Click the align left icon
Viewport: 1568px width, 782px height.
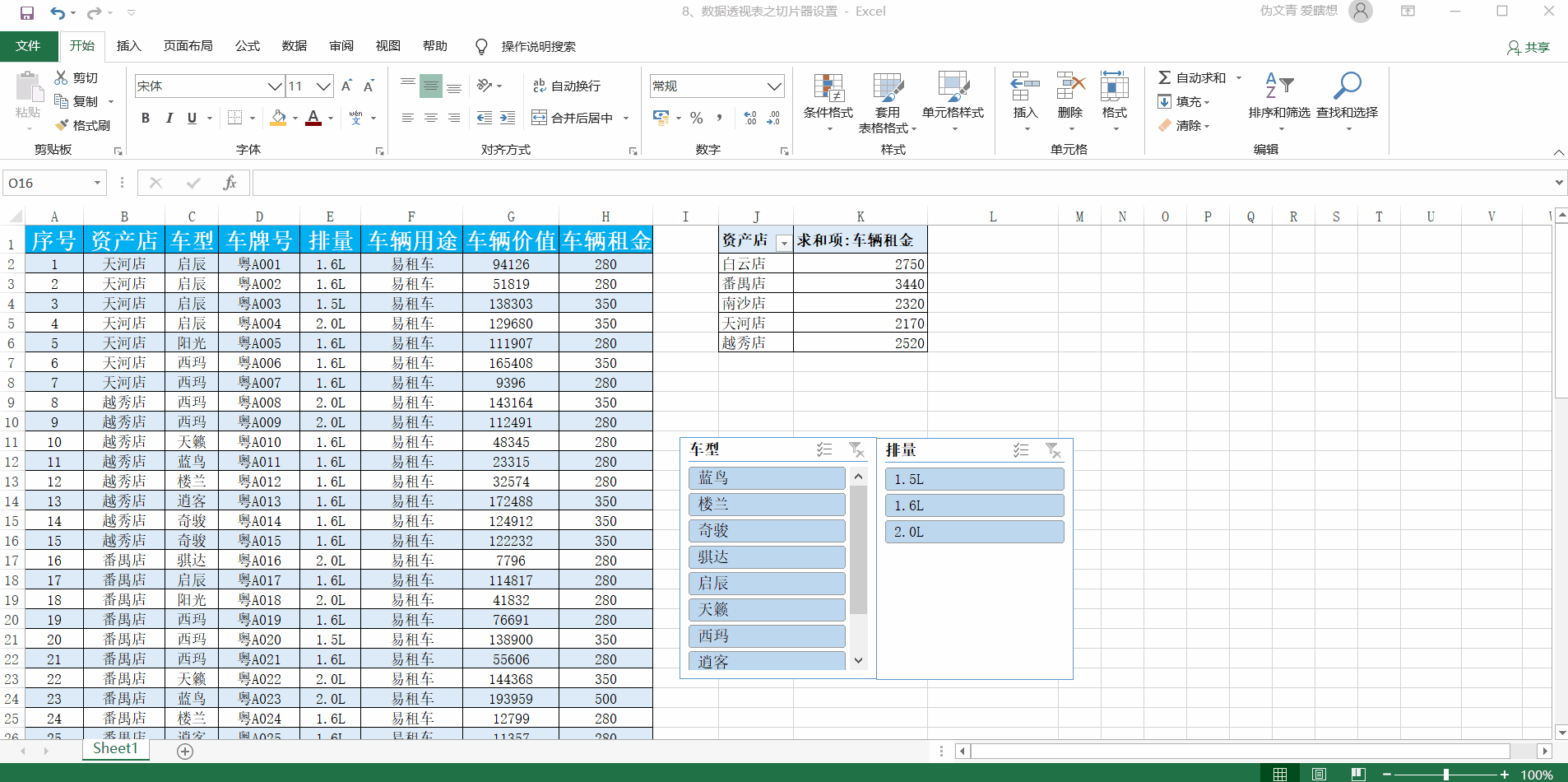point(407,118)
